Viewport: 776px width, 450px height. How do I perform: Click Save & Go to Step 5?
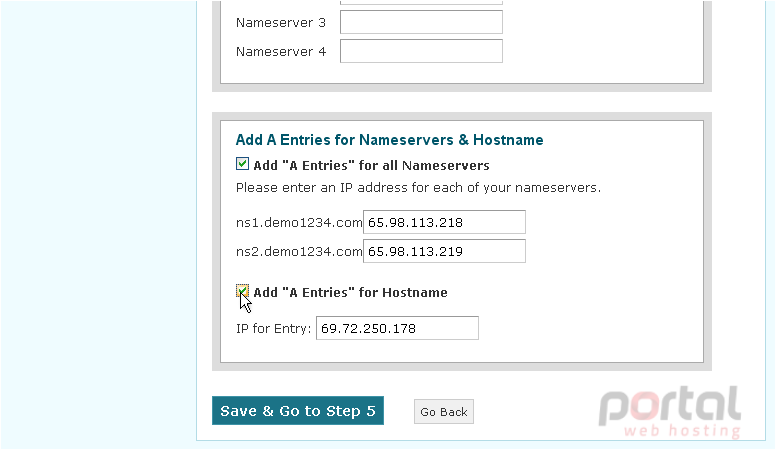tap(298, 411)
